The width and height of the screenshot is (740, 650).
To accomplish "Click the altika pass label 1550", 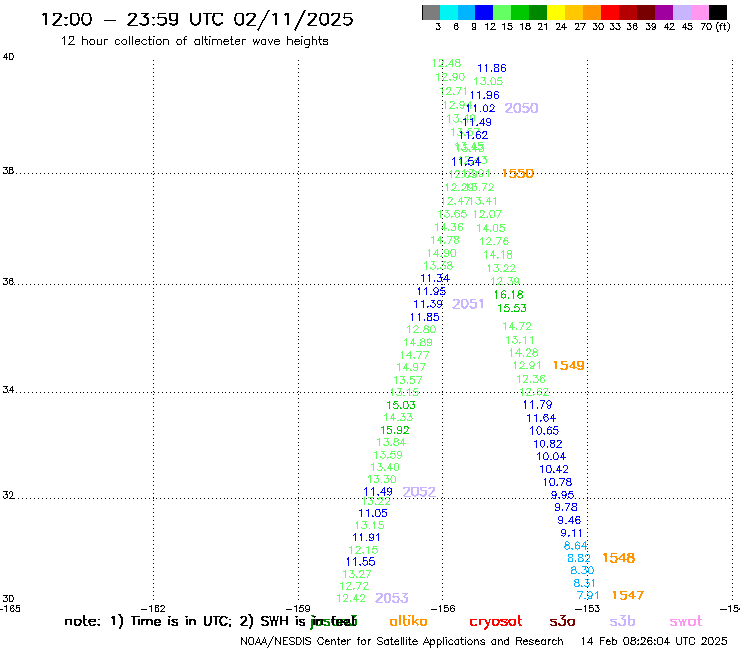I will point(518,174).
